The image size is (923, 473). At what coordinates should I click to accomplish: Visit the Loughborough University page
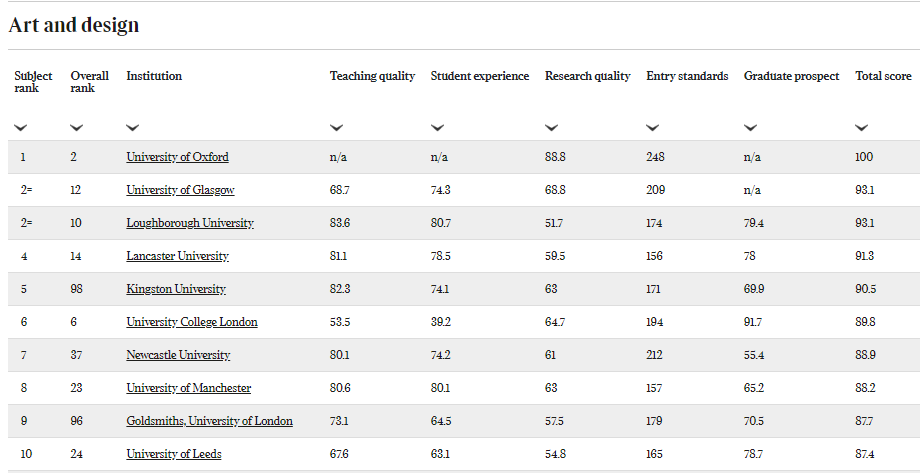click(190, 223)
